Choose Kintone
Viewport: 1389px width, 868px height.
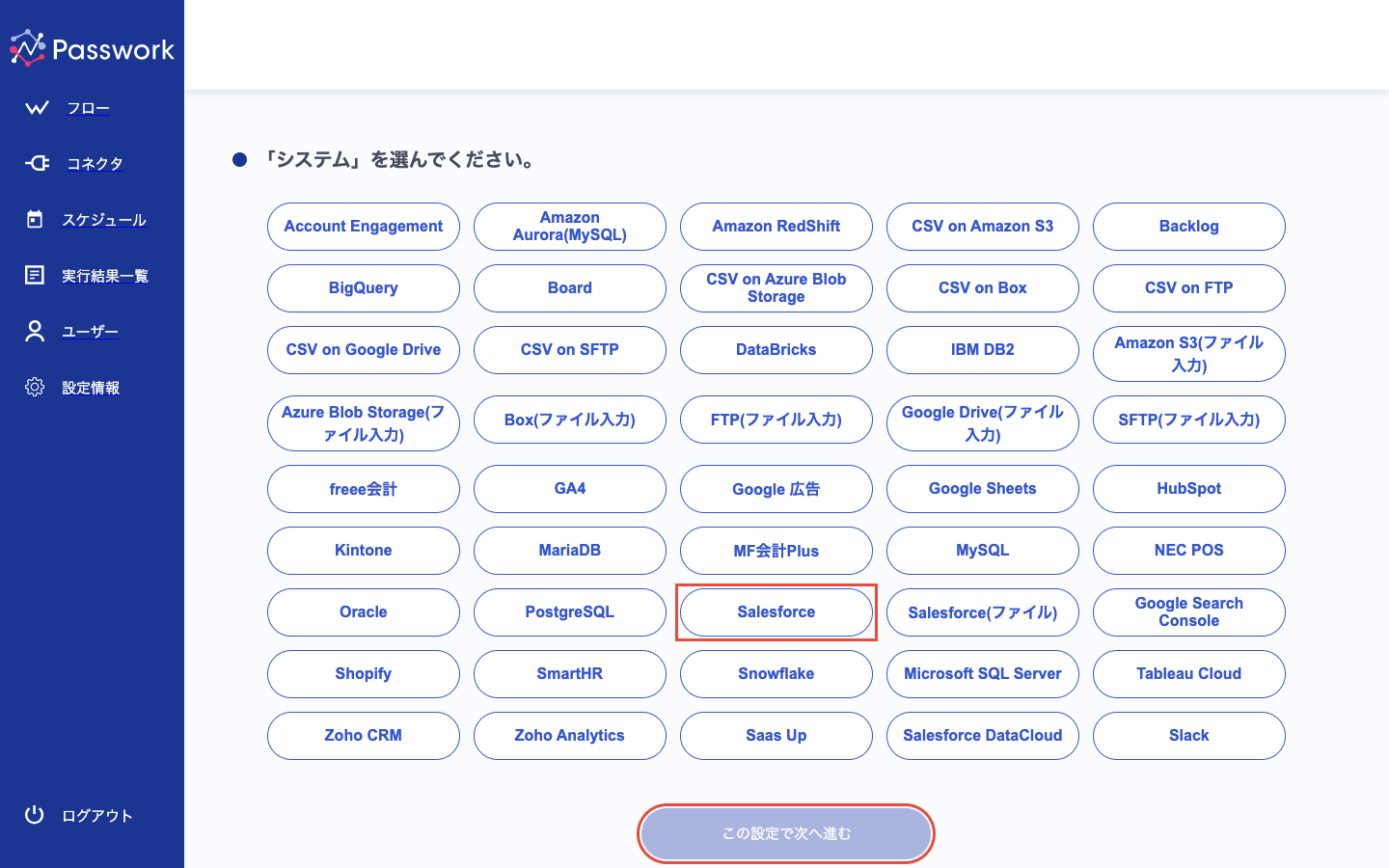pyautogui.click(x=364, y=551)
